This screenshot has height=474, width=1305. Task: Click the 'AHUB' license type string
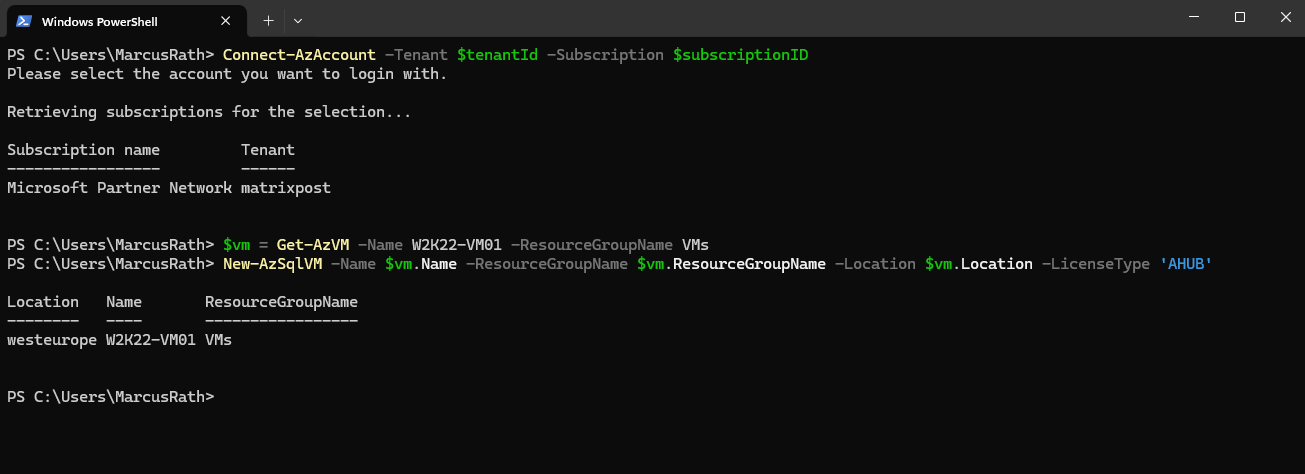1185,264
